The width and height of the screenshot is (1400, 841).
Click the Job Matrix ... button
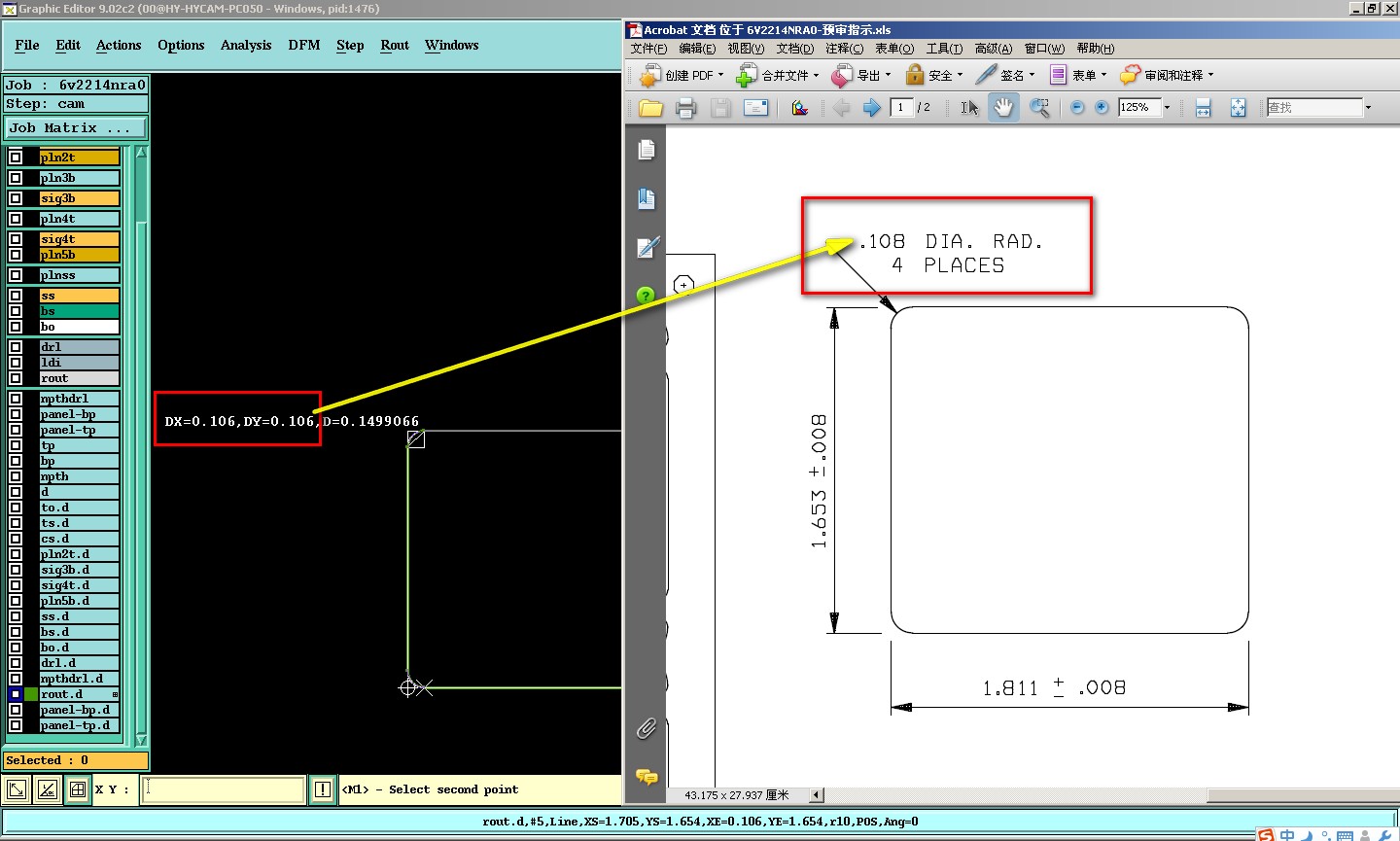(x=75, y=128)
